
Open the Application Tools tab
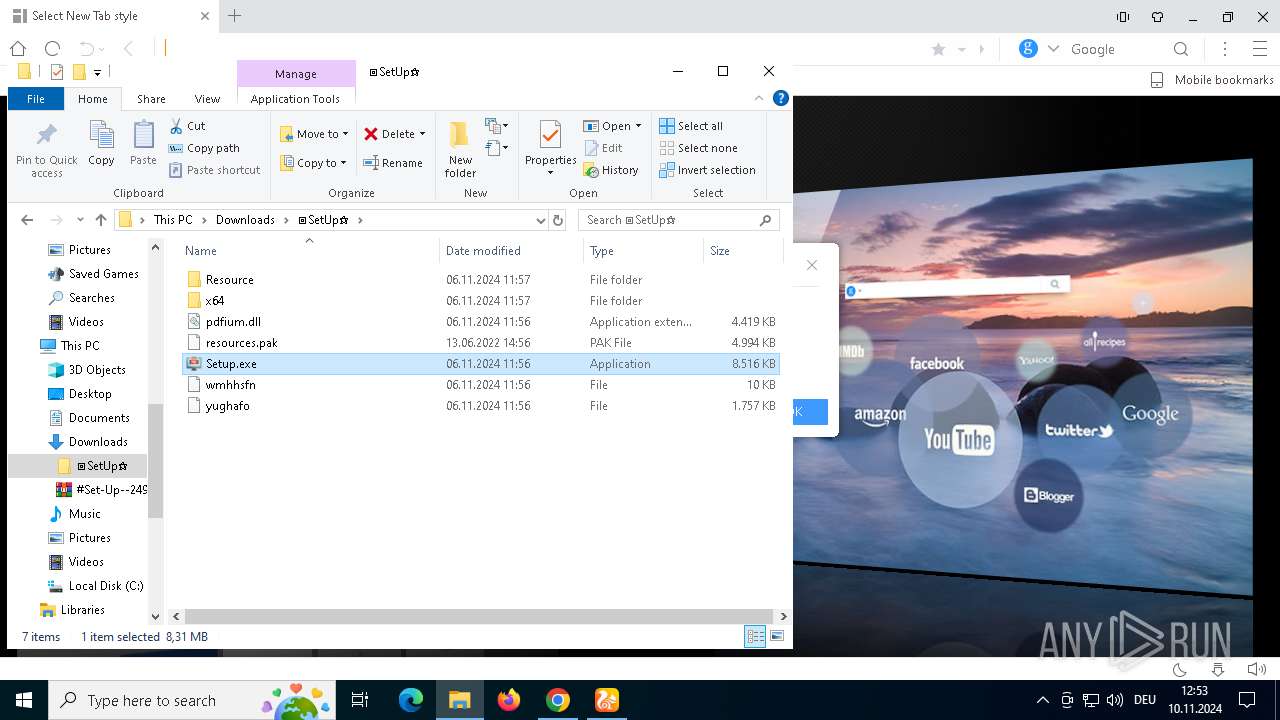pos(295,98)
